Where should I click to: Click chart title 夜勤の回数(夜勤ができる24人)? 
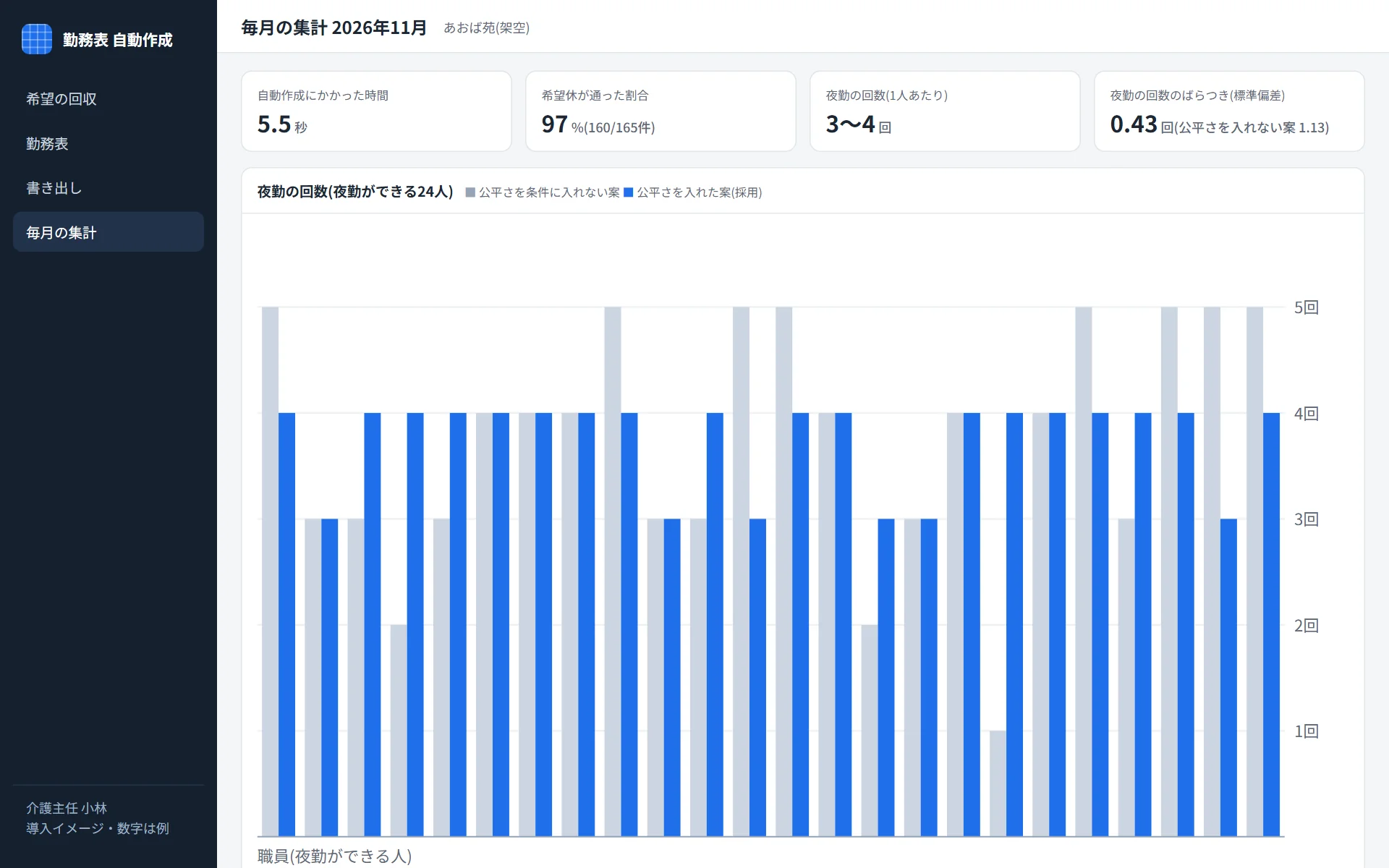pos(355,192)
